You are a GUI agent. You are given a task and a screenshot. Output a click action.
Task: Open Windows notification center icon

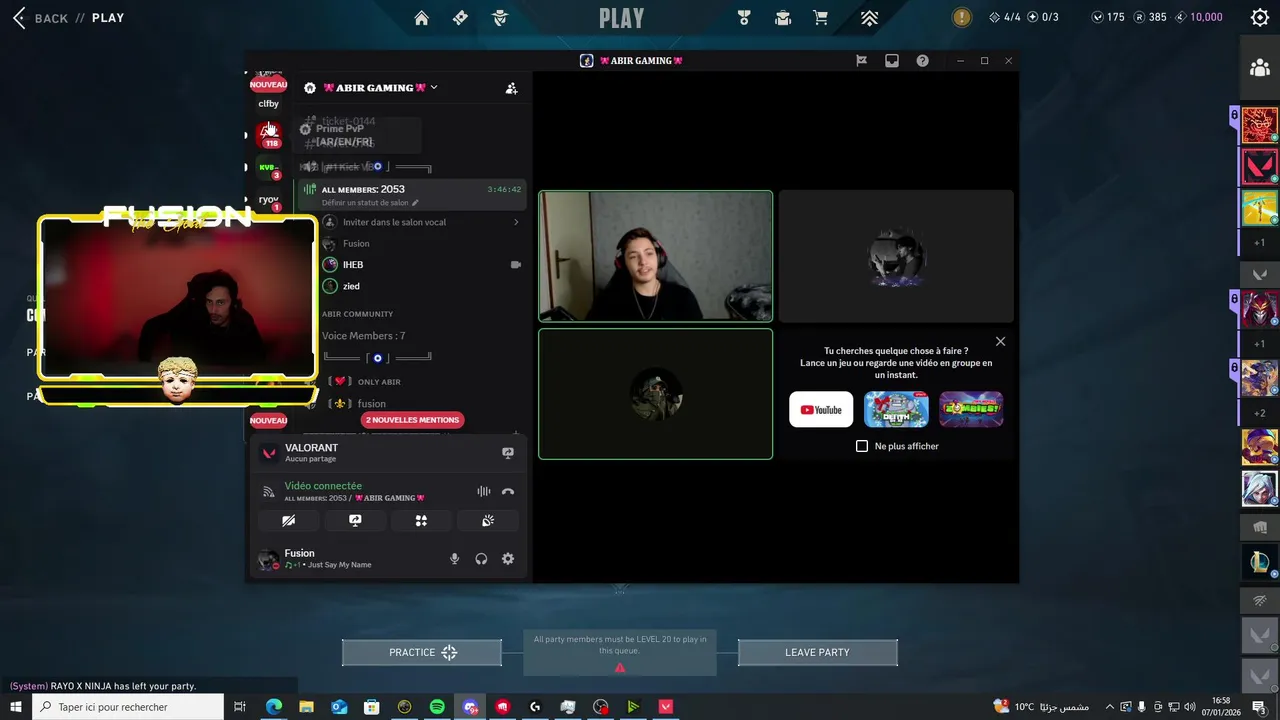click(1258, 707)
